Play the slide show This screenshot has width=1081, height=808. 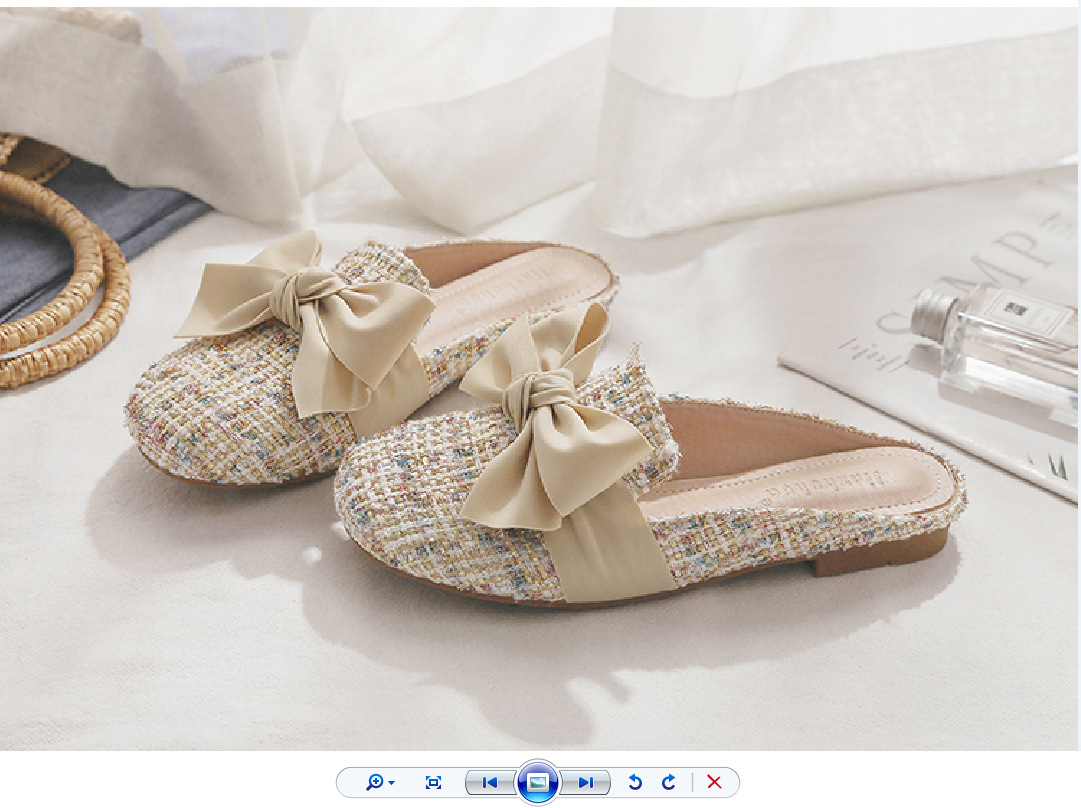point(538,782)
